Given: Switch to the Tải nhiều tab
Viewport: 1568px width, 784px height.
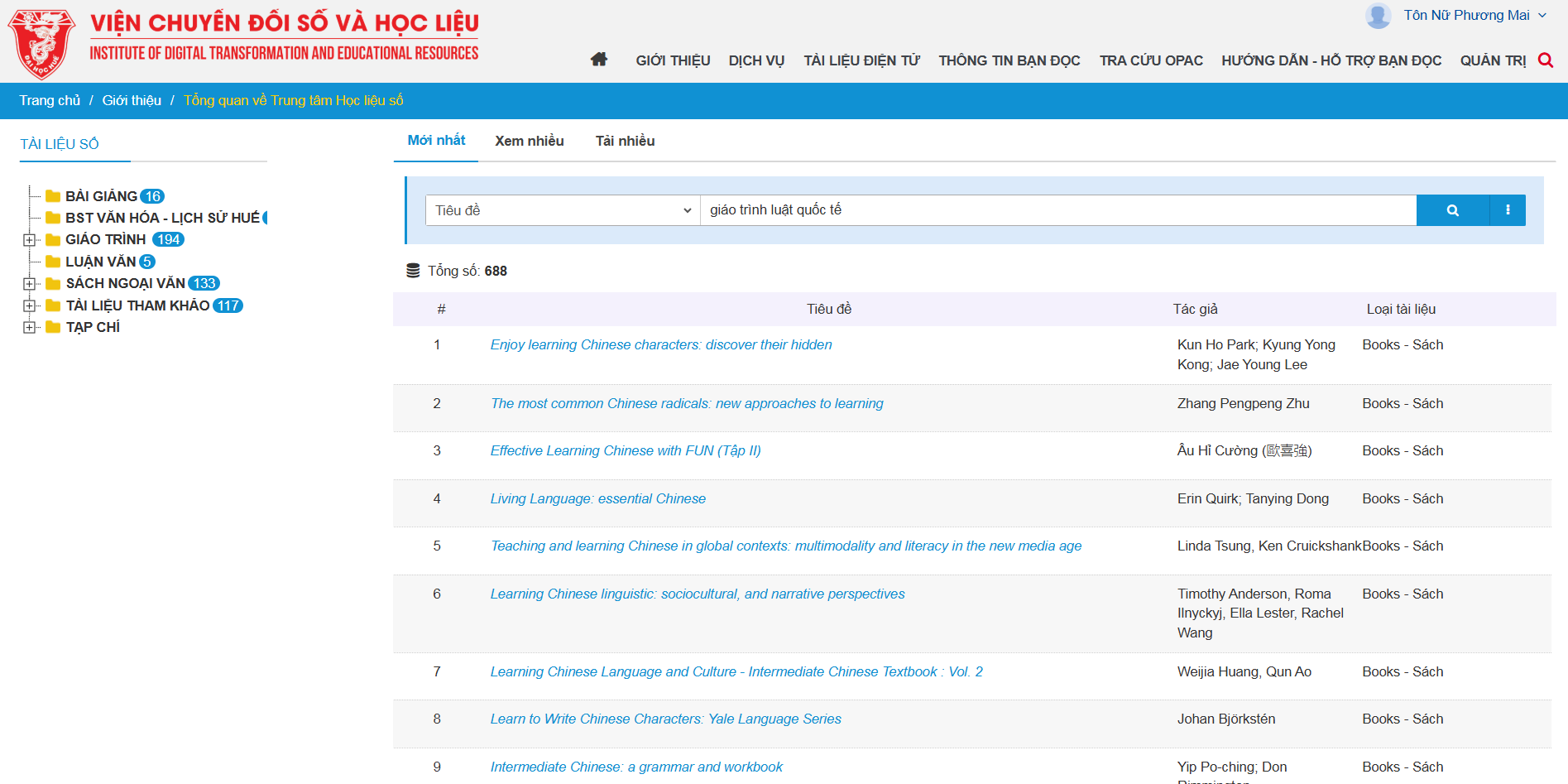Looking at the screenshot, I should click(625, 141).
